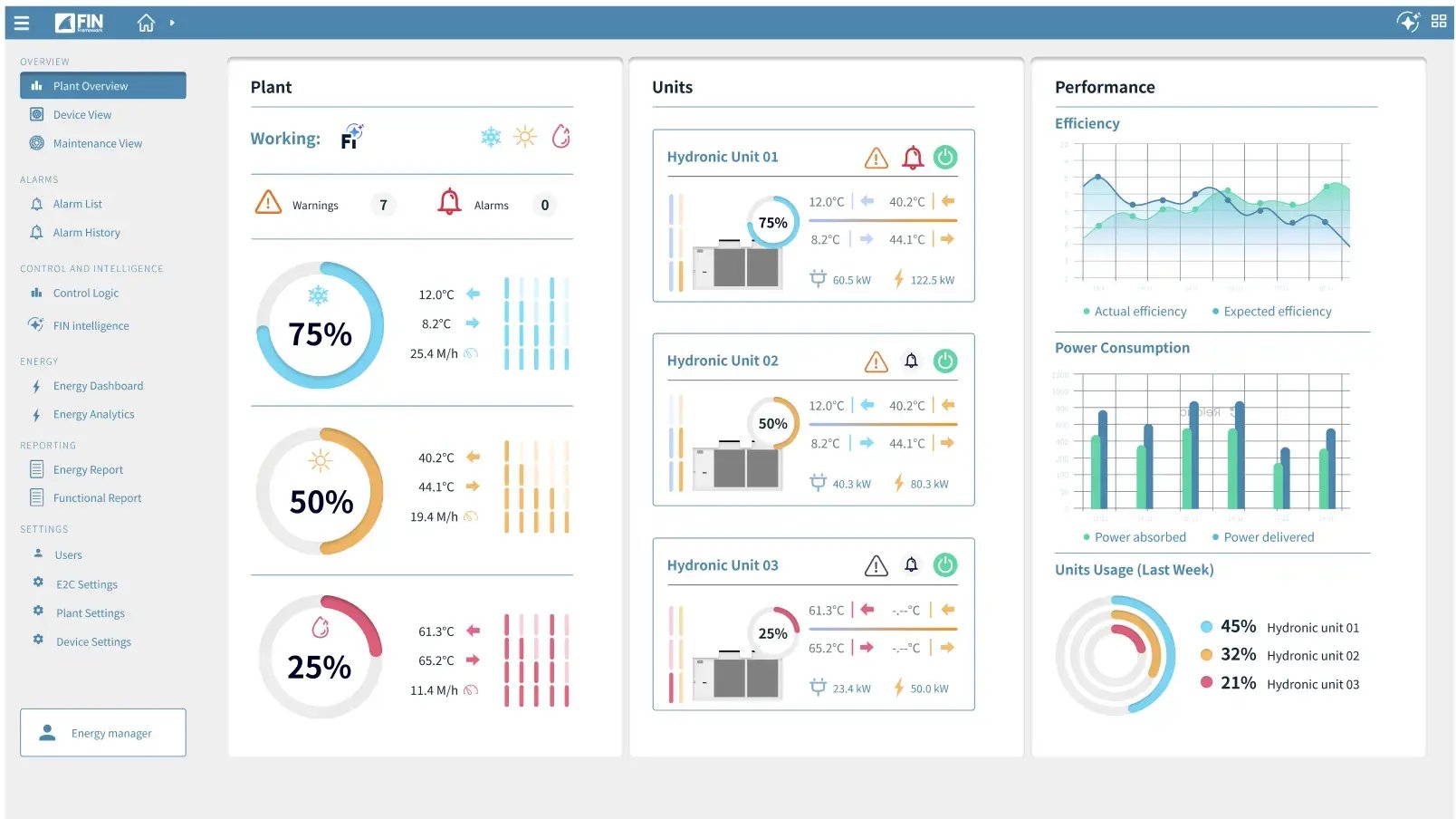Toggle power for Hydronic Unit 03
Image resolution: width=1456 pixels, height=819 pixels.
(x=945, y=565)
